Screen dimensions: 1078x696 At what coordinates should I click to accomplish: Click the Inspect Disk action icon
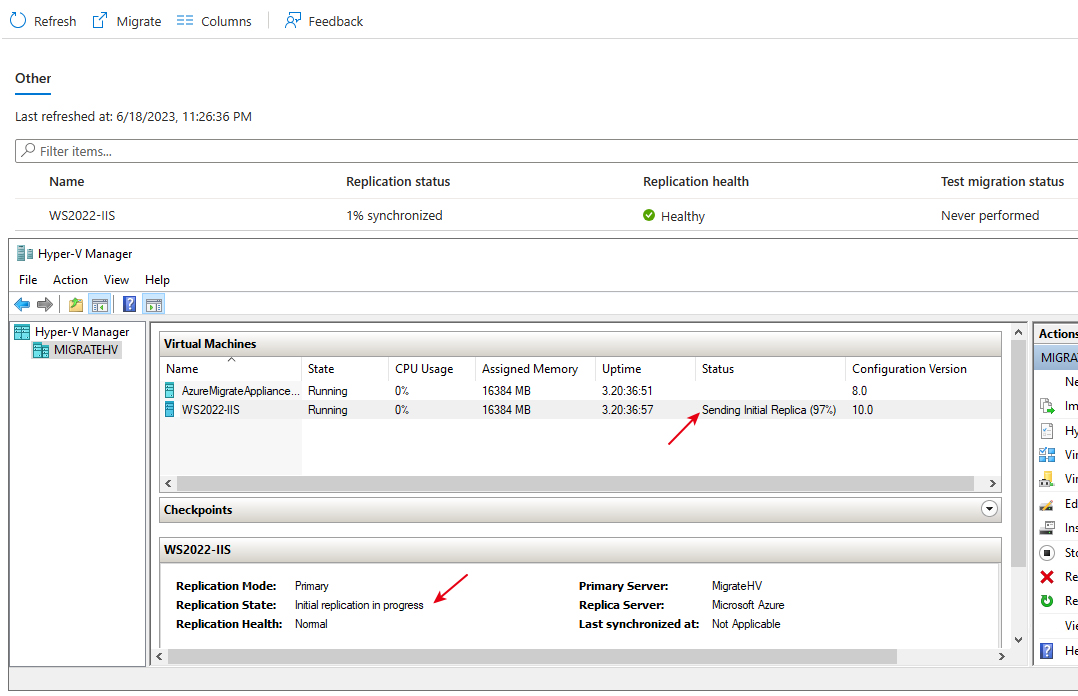point(1047,528)
